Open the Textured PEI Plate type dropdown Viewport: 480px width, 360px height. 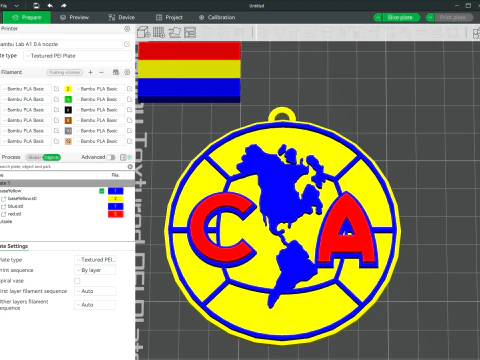pyautogui.click(x=77, y=56)
